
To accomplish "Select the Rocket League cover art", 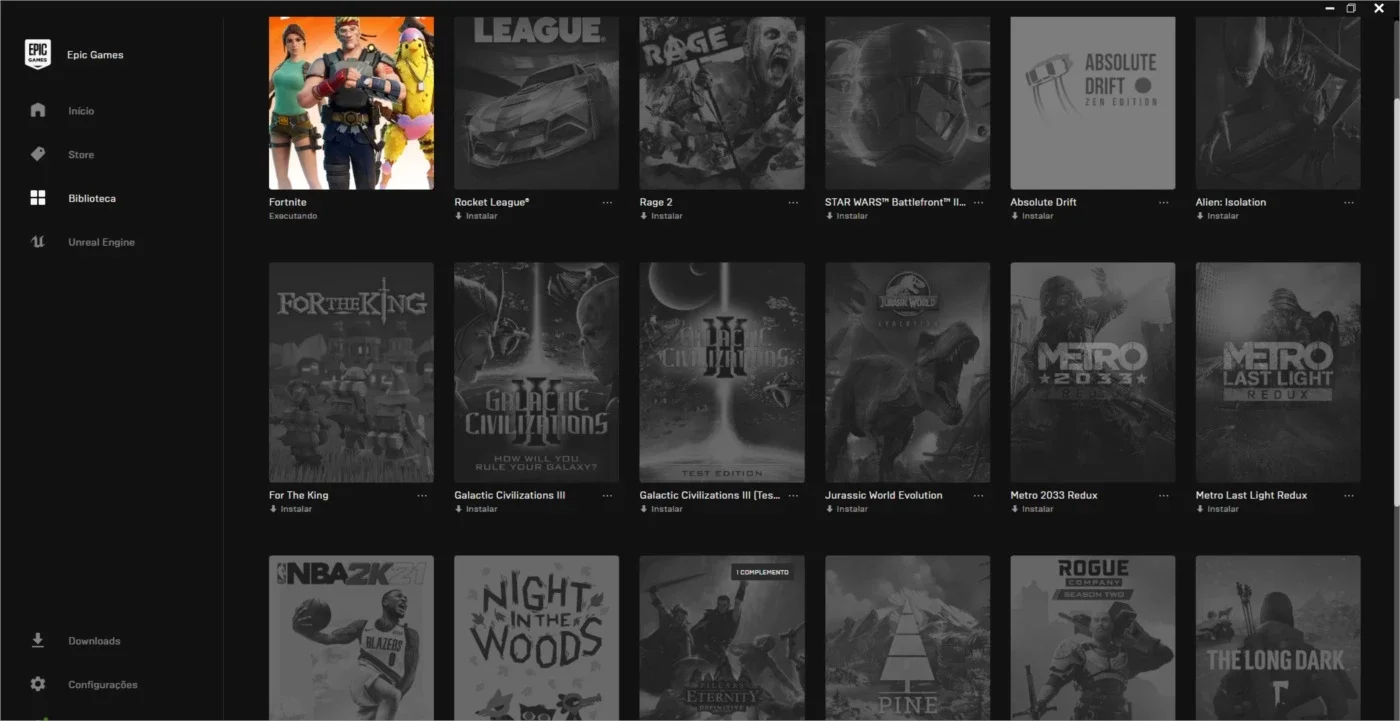I will [x=537, y=103].
